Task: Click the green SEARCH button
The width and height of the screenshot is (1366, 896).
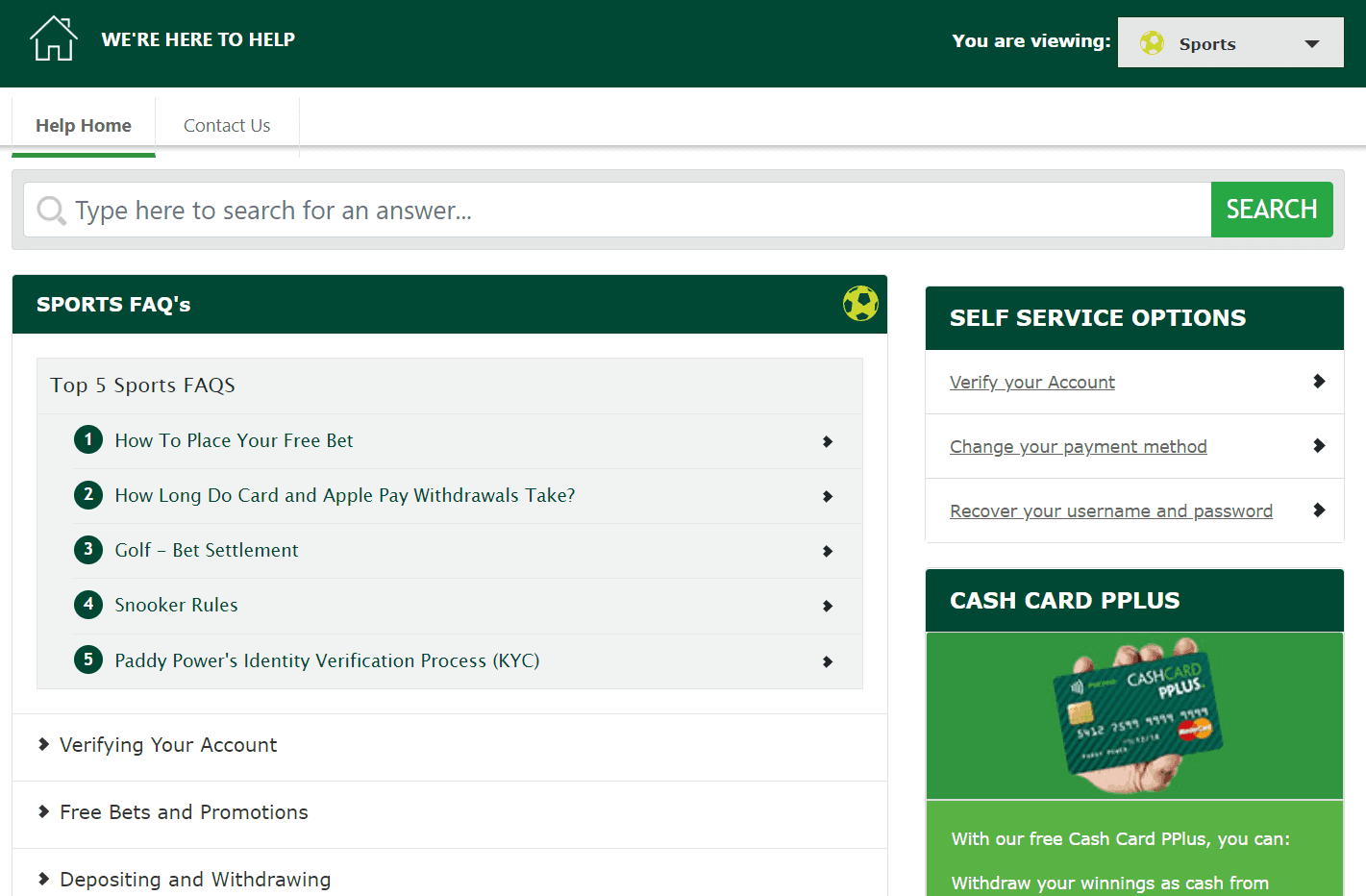Action: (x=1272, y=210)
